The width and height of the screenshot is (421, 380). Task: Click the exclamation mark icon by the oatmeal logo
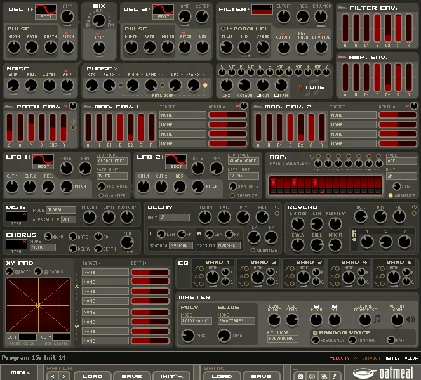[x=335, y=376]
